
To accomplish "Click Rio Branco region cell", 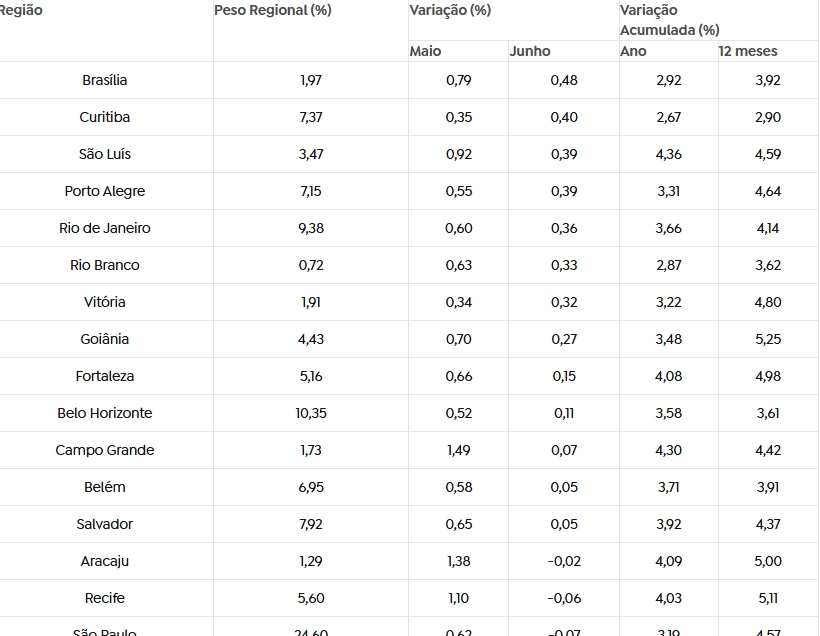I will pyautogui.click(x=105, y=265).
